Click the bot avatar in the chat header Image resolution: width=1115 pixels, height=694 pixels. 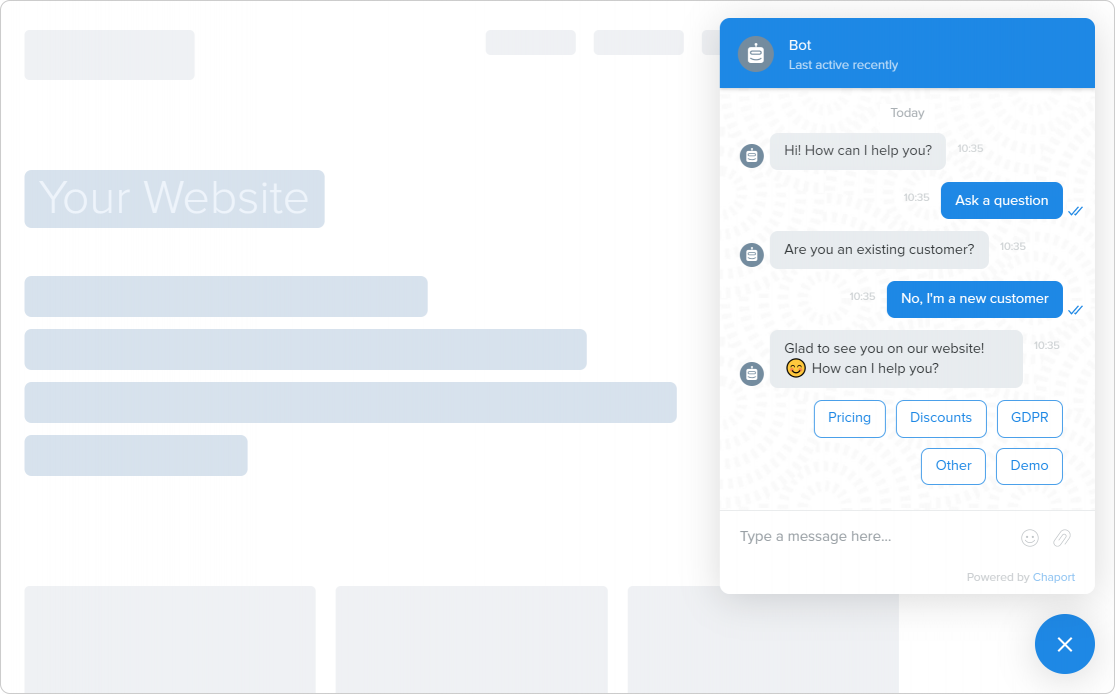(755, 54)
